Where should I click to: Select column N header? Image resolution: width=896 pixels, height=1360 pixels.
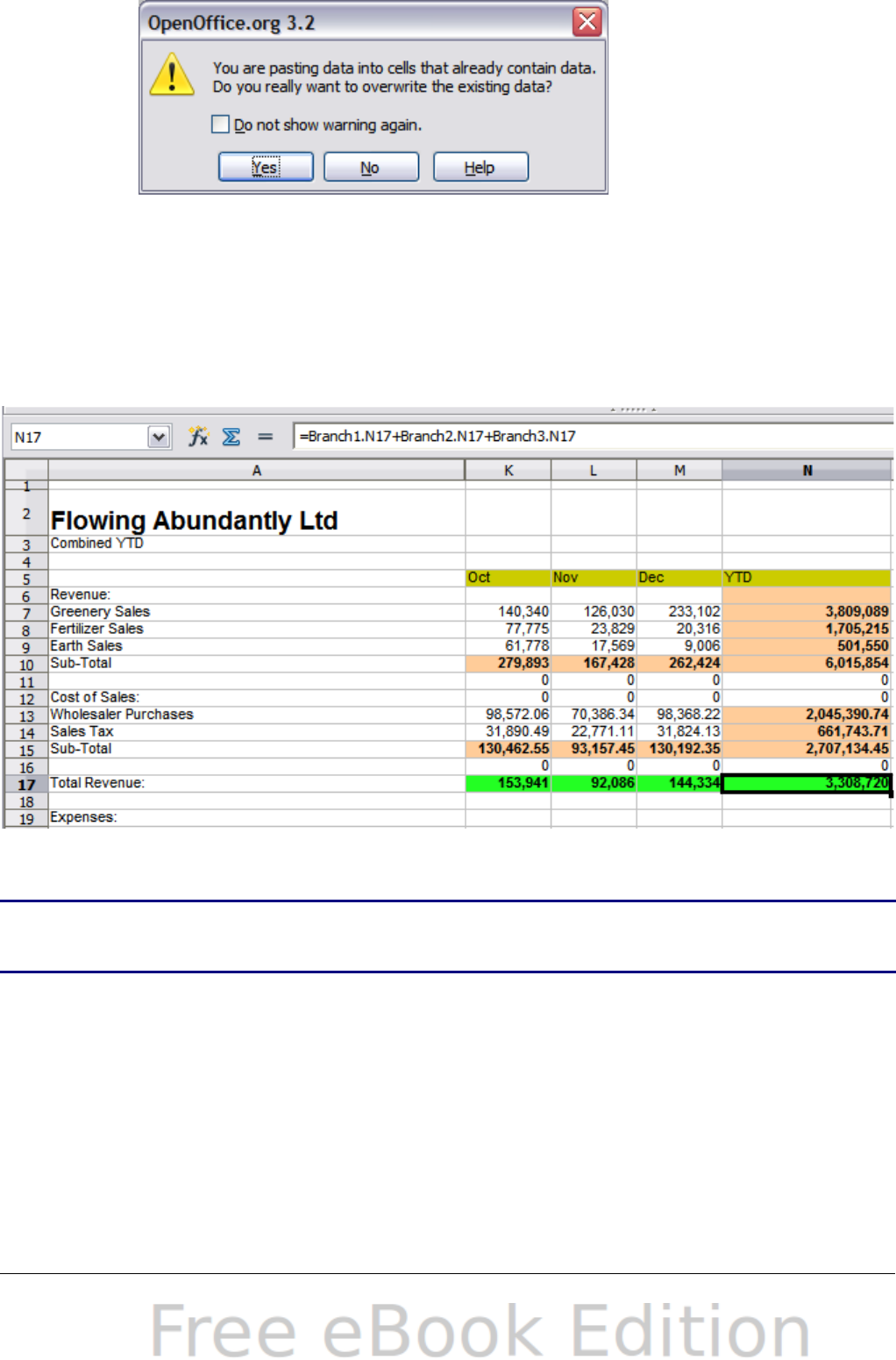(x=807, y=471)
